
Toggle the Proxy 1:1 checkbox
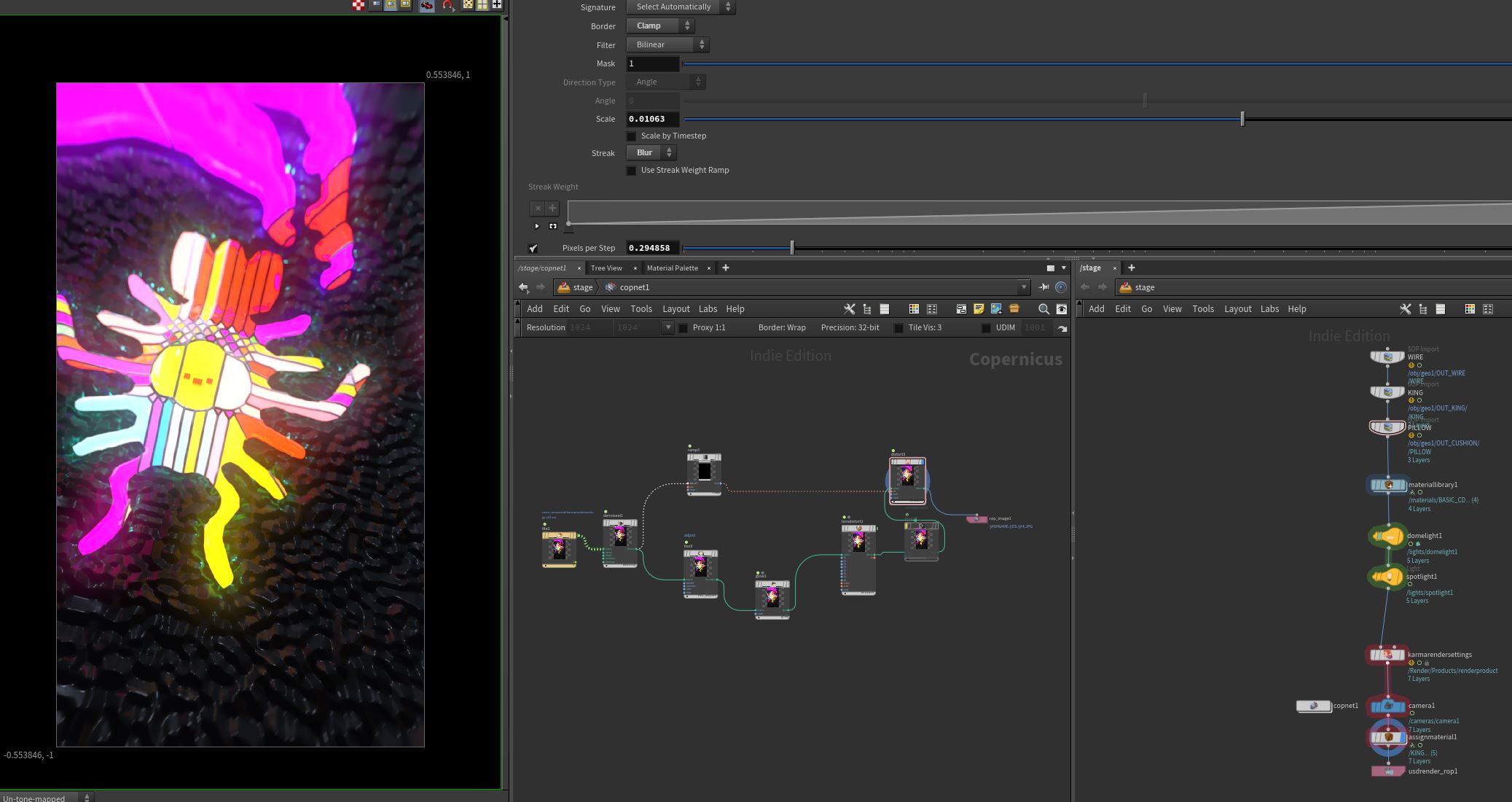click(683, 328)
